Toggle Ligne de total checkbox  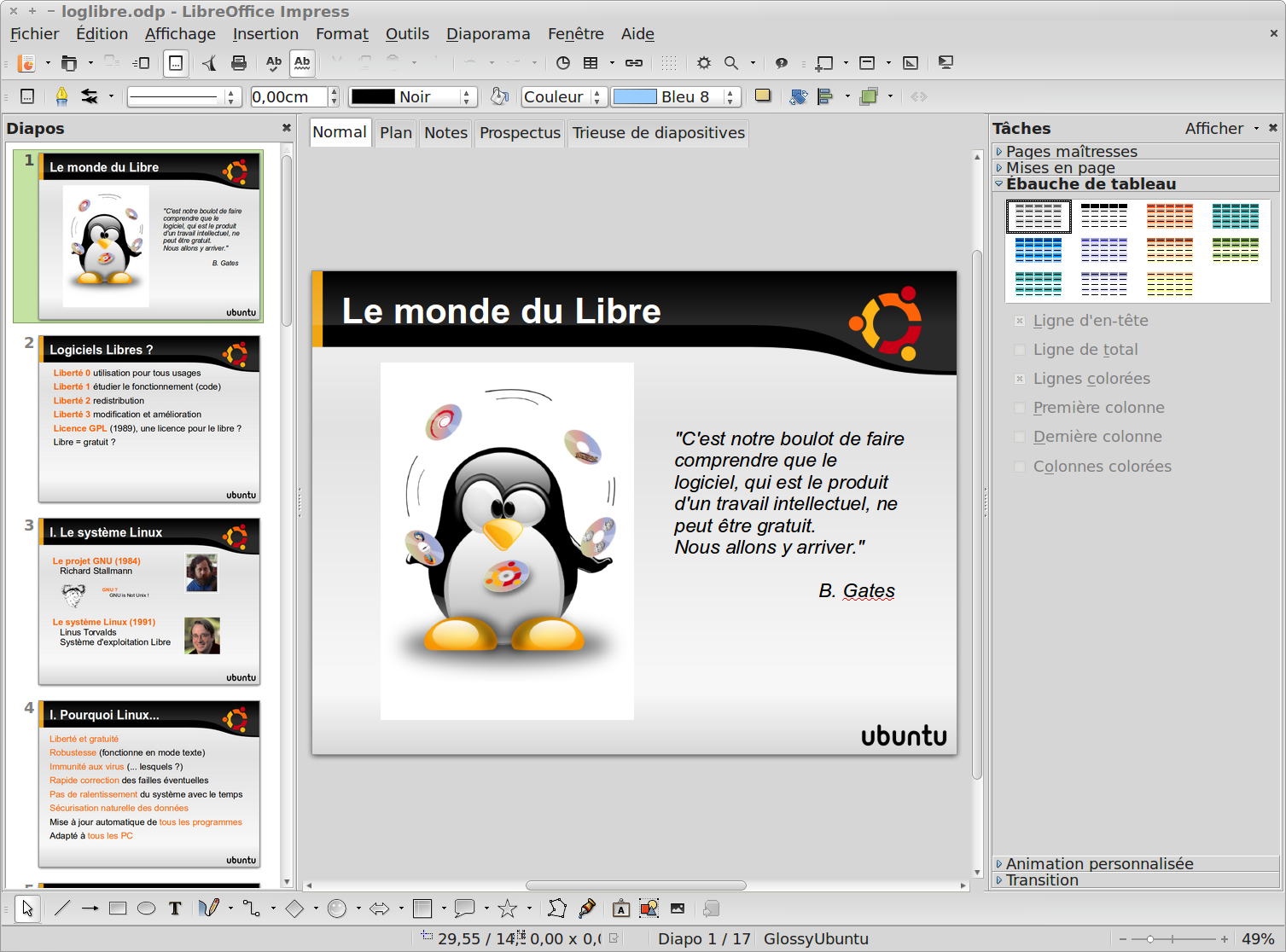[1020, 350]
